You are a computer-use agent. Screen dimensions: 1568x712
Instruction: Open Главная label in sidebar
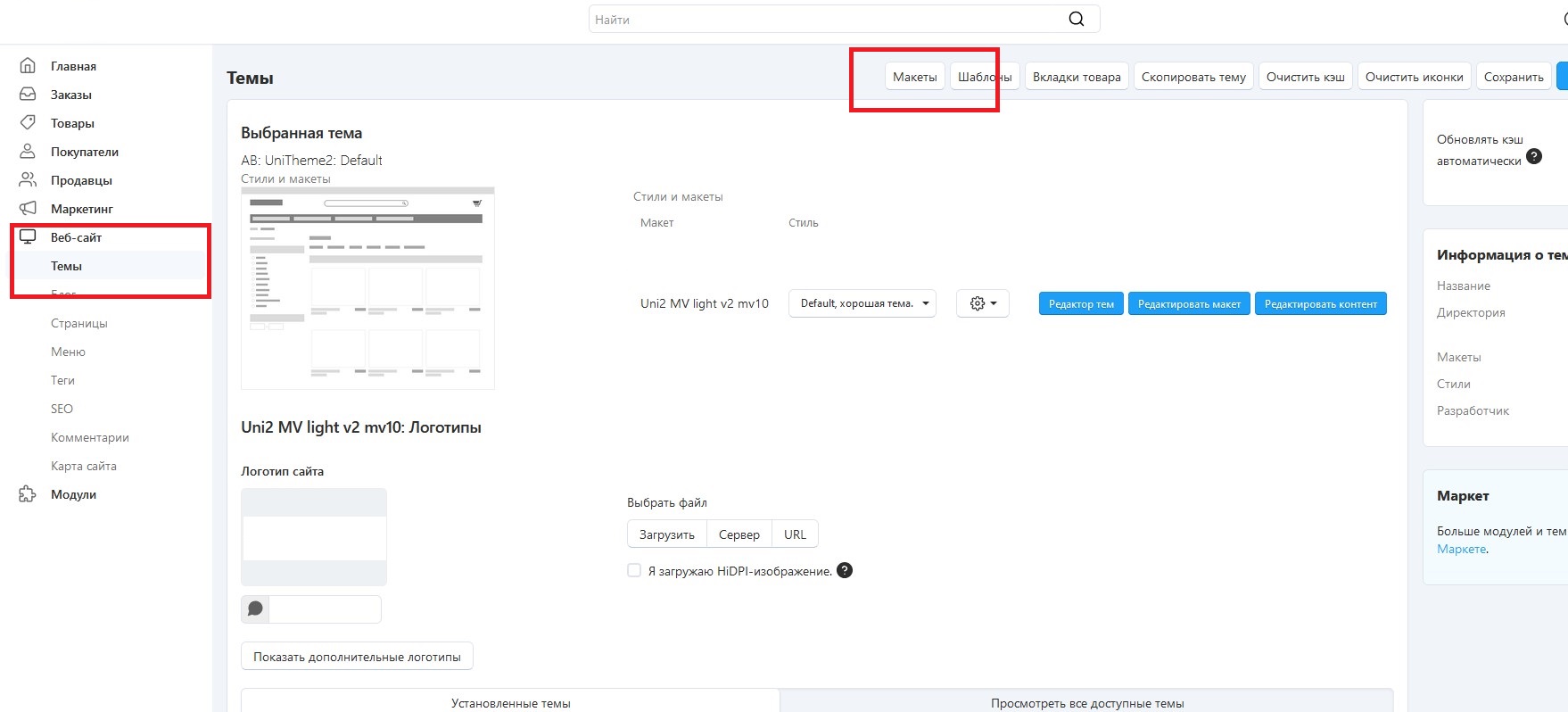[73, 66]
